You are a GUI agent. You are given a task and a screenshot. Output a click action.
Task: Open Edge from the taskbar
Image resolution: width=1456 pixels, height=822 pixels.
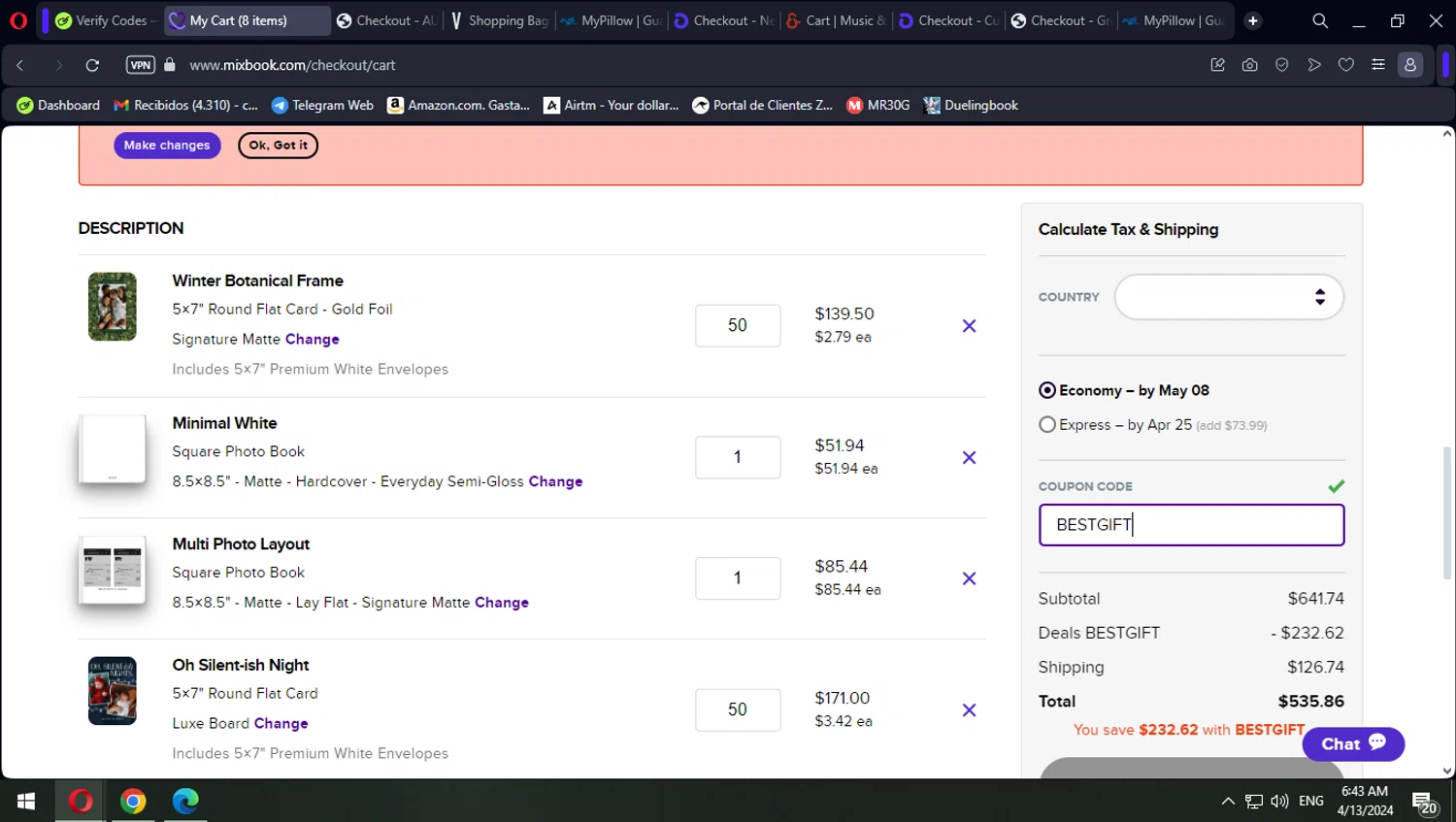(185, 801)
